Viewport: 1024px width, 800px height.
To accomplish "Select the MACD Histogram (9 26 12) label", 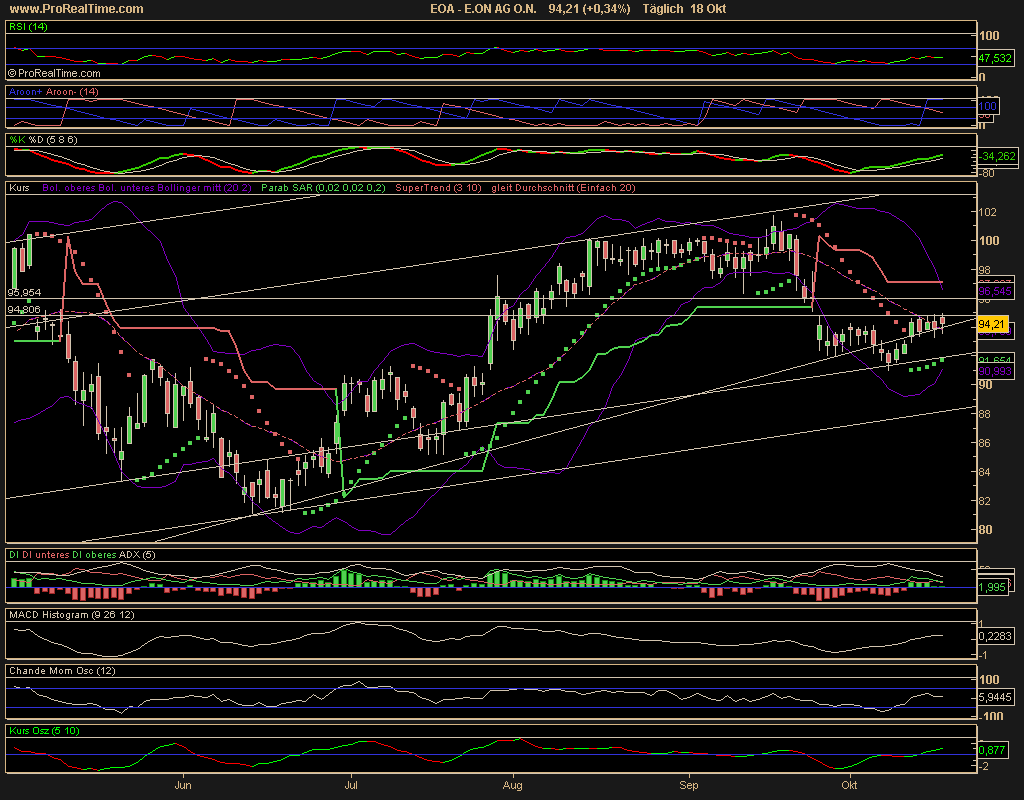I will [x=72, y=615].
